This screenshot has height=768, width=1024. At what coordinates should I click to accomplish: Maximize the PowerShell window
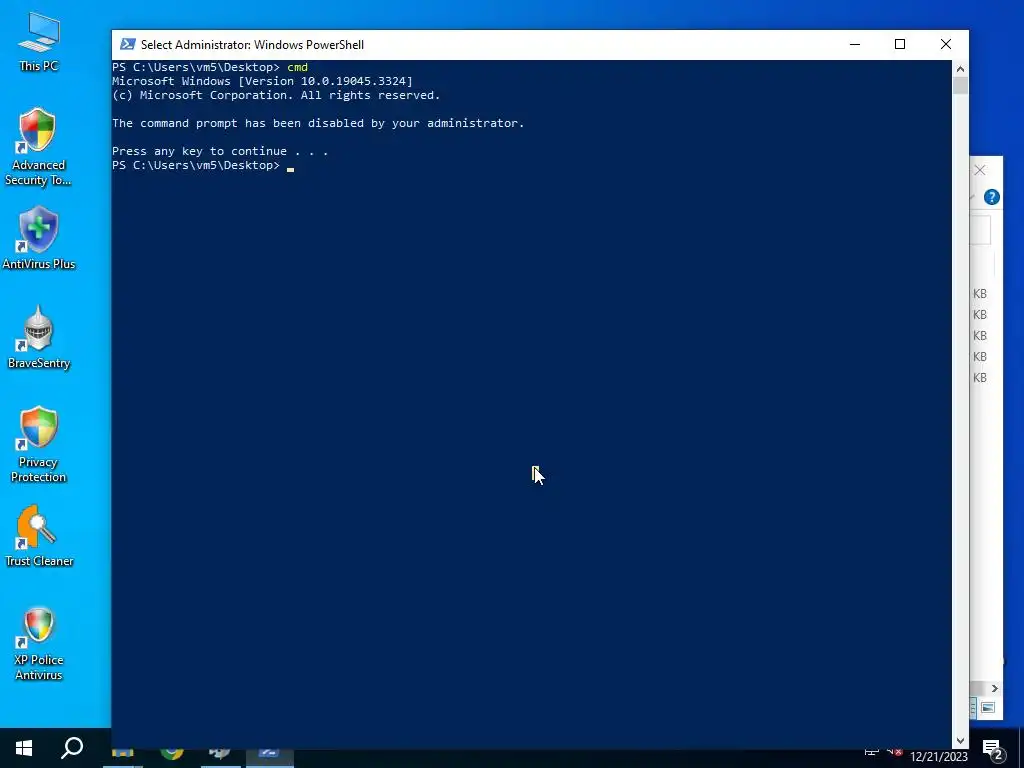[x=900, y=44]
